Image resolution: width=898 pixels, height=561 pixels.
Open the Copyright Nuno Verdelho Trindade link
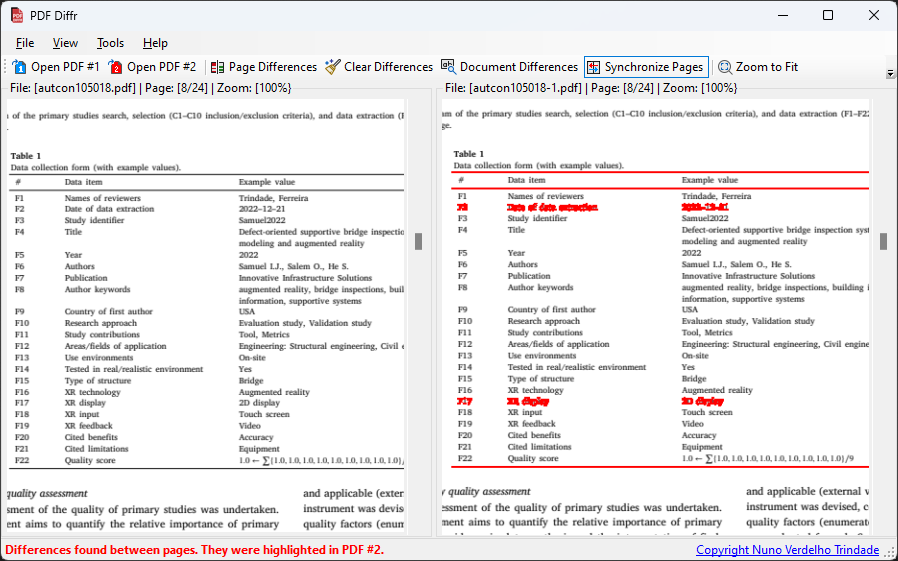(787, 550)
